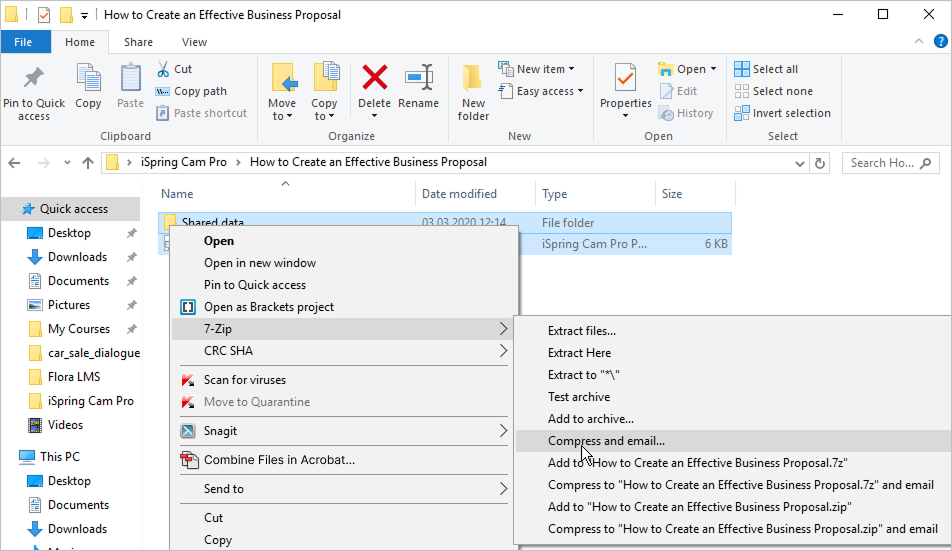Refresh the current folder view
Viewport: 952px width, 551px height.
coord(820,163)
